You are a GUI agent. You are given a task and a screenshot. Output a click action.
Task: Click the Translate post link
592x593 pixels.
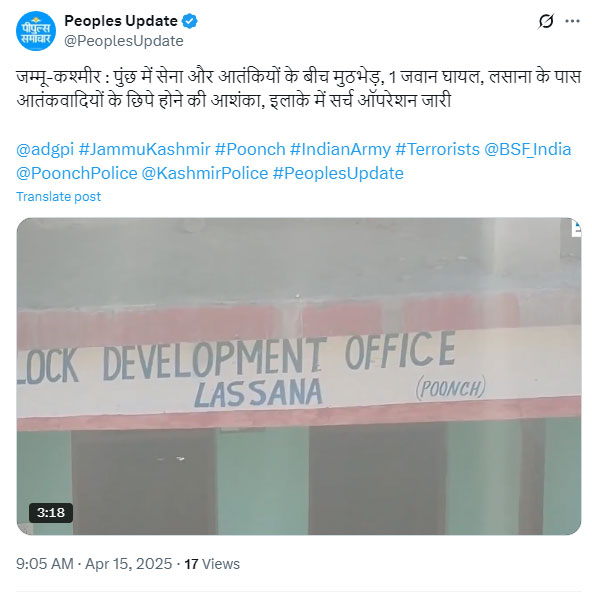58,197
